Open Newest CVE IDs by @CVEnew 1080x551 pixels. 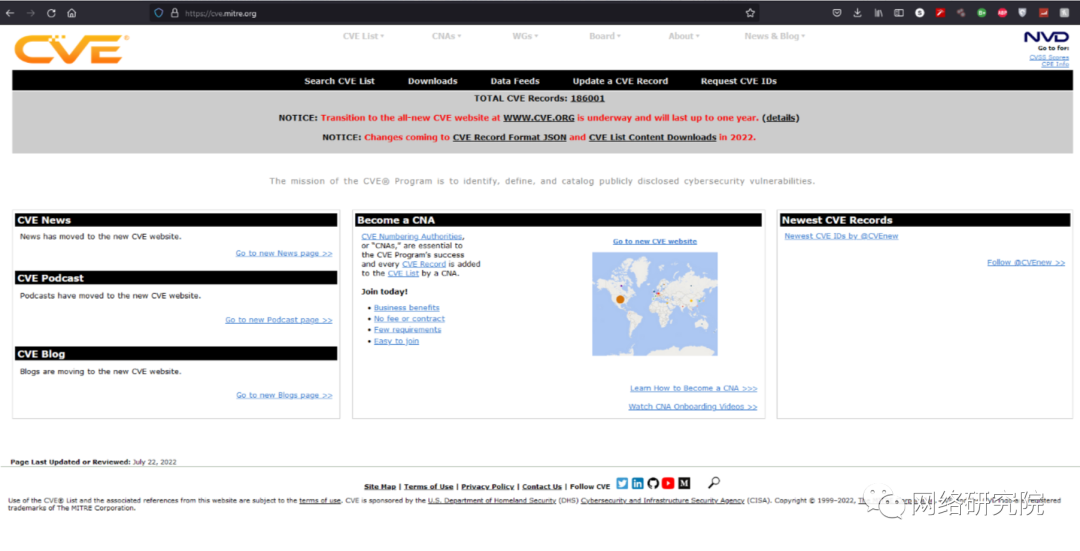841,236
